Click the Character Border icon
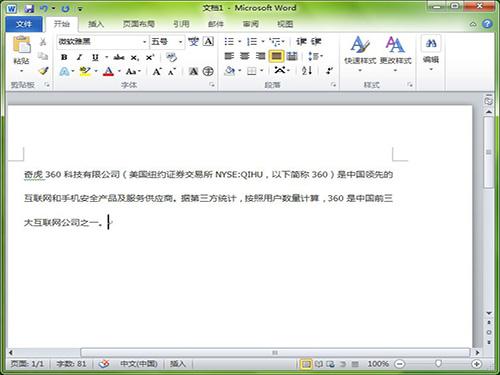The image size is (500, 375). tap(208, 41)
